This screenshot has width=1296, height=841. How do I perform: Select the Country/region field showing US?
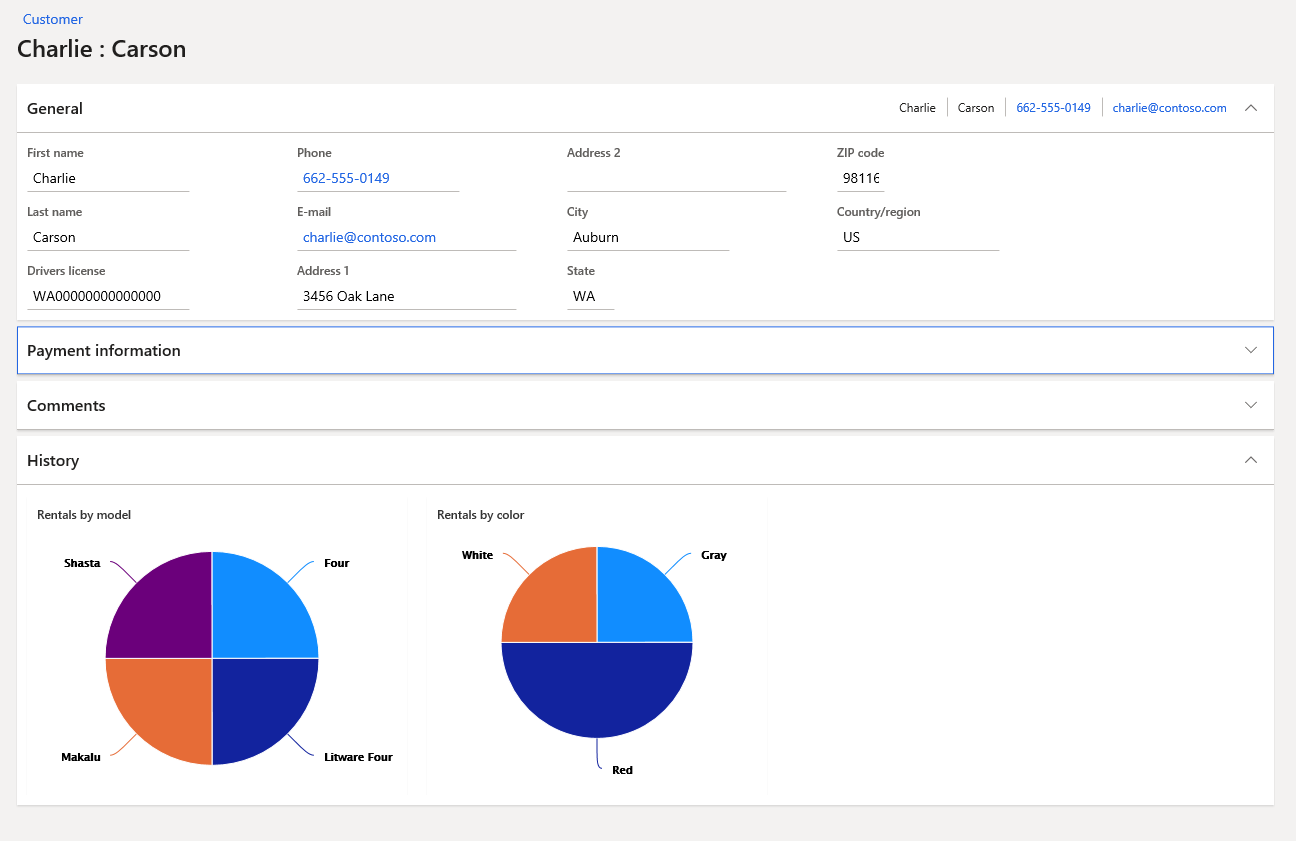coord(917,237)
